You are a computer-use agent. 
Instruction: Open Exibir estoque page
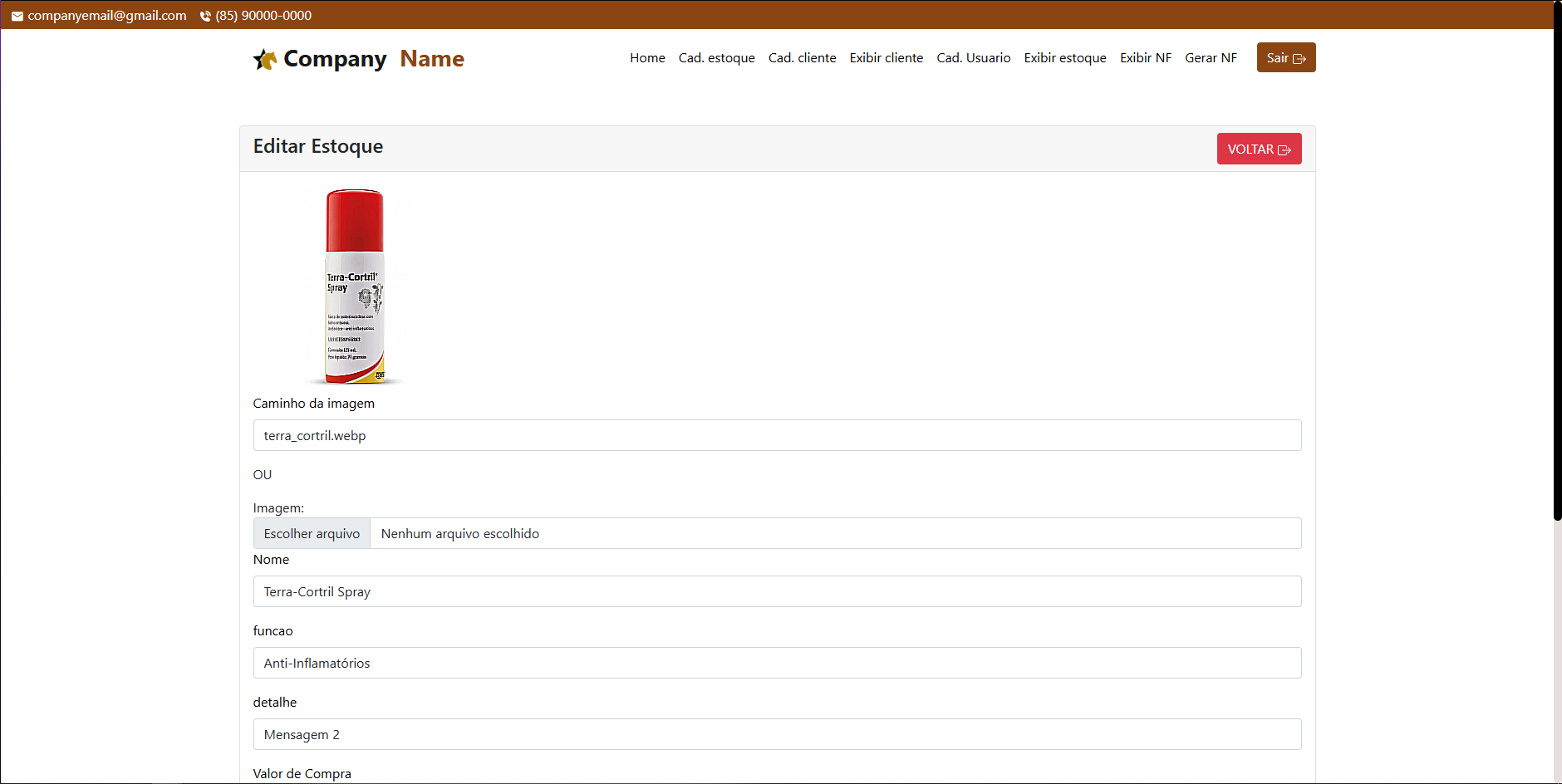point(1065,57)
